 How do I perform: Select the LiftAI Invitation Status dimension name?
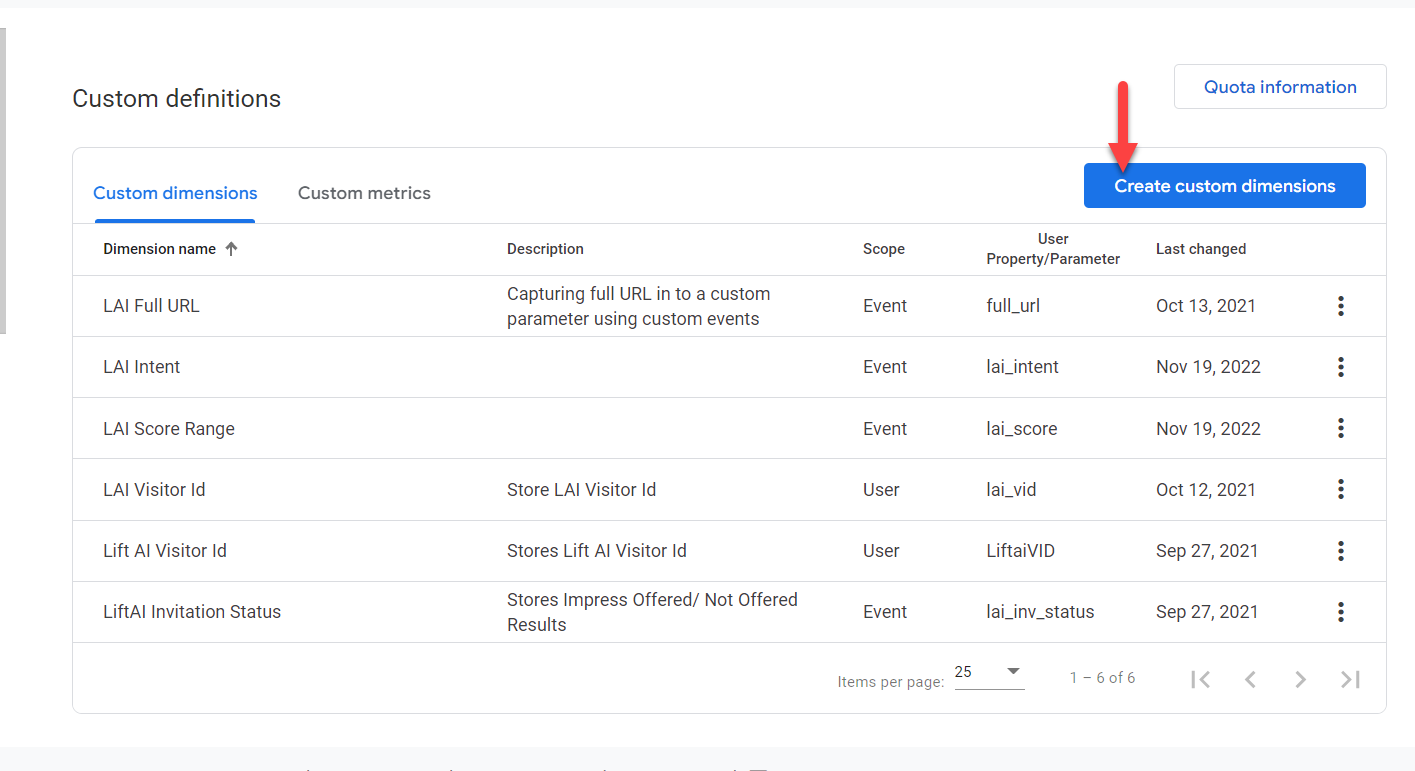click(x=192, y=612)
